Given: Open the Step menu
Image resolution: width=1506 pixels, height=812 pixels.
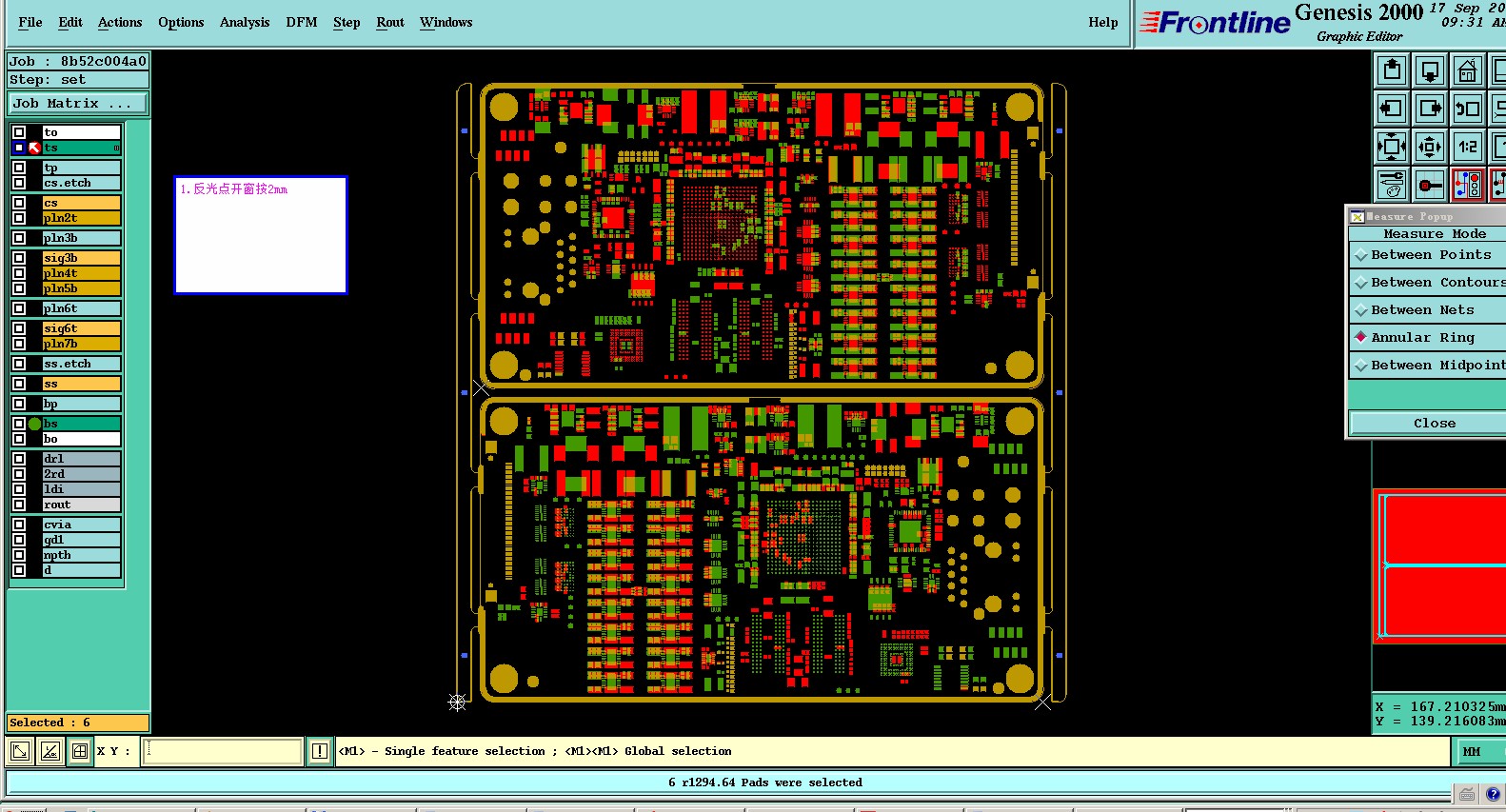Looking at the screenshot, I should coord(347,23).
